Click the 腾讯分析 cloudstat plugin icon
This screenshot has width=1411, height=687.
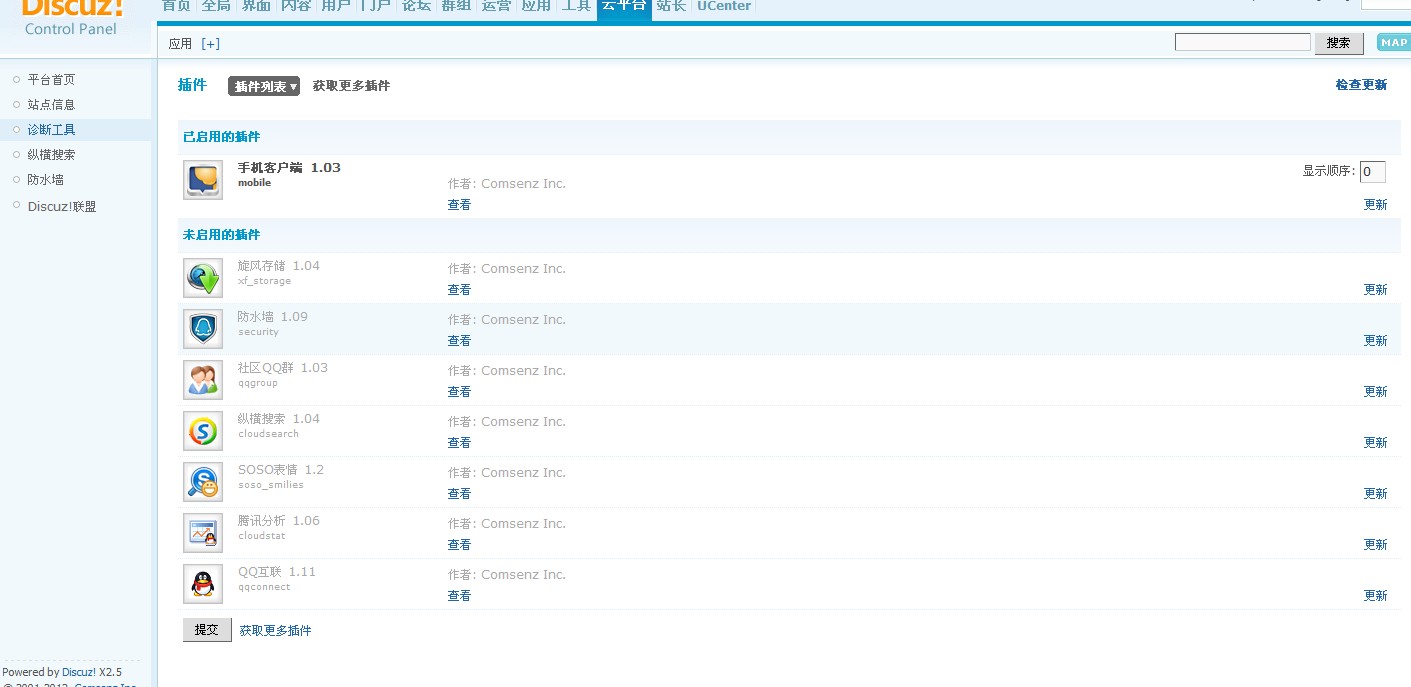coord(203,533)
